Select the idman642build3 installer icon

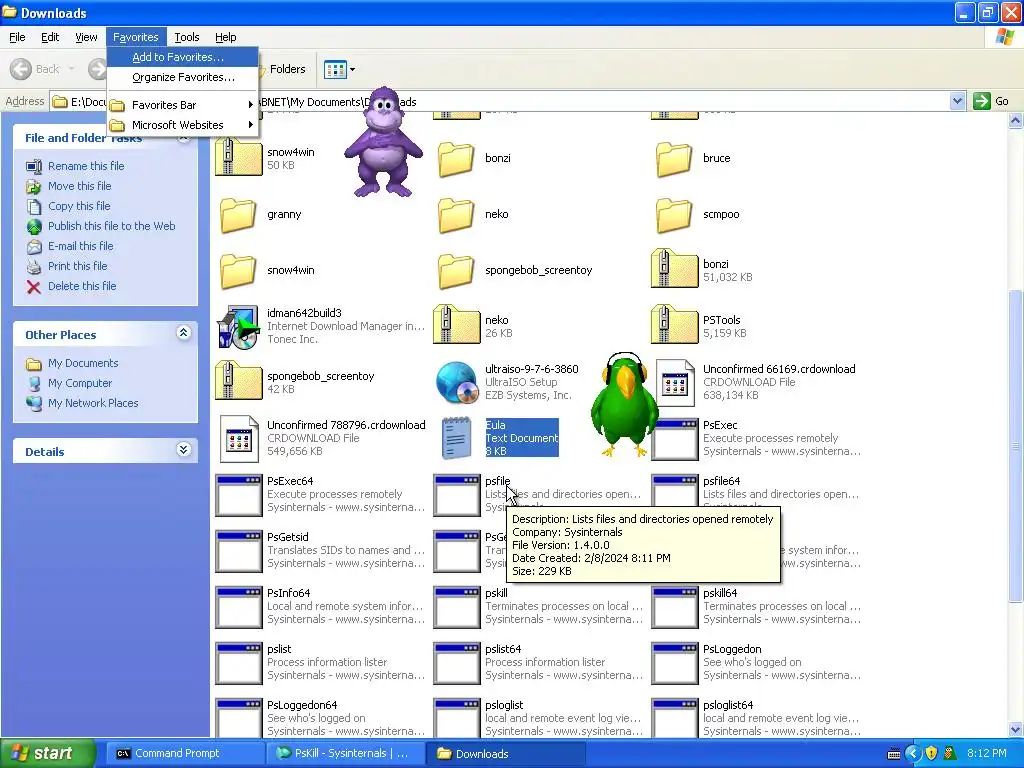pyautogui.click(x=238, y=327)
